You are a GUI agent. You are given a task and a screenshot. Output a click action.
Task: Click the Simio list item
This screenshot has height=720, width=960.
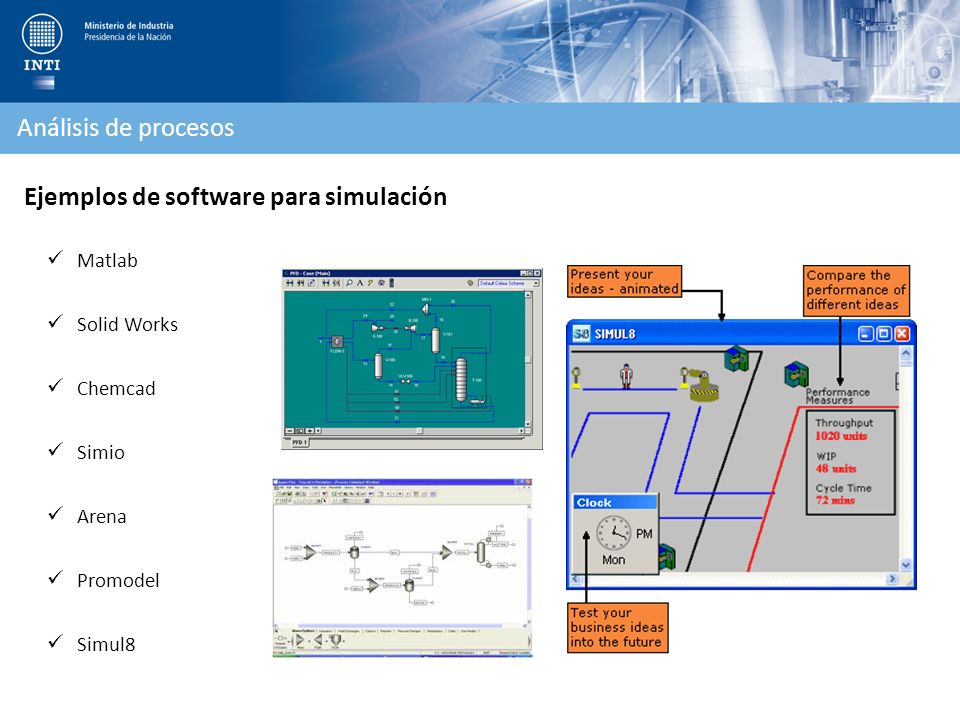tap(101, 452)
